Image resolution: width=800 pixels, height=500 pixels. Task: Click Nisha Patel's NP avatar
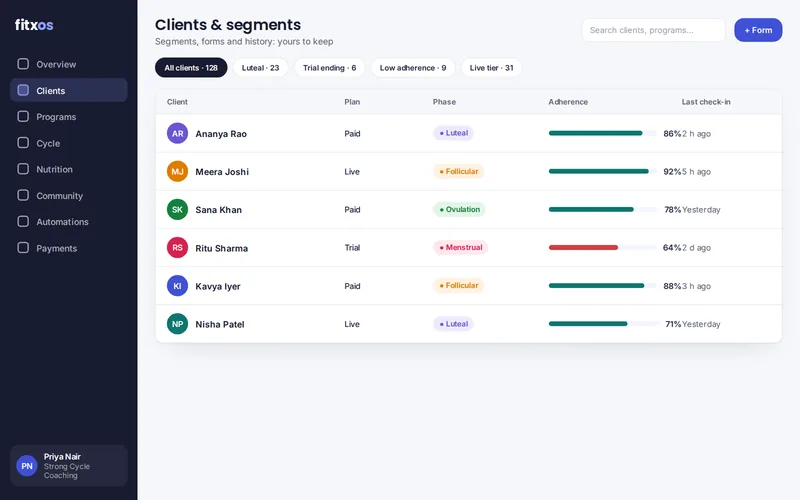pyautogui.click(x=177, y=324)
